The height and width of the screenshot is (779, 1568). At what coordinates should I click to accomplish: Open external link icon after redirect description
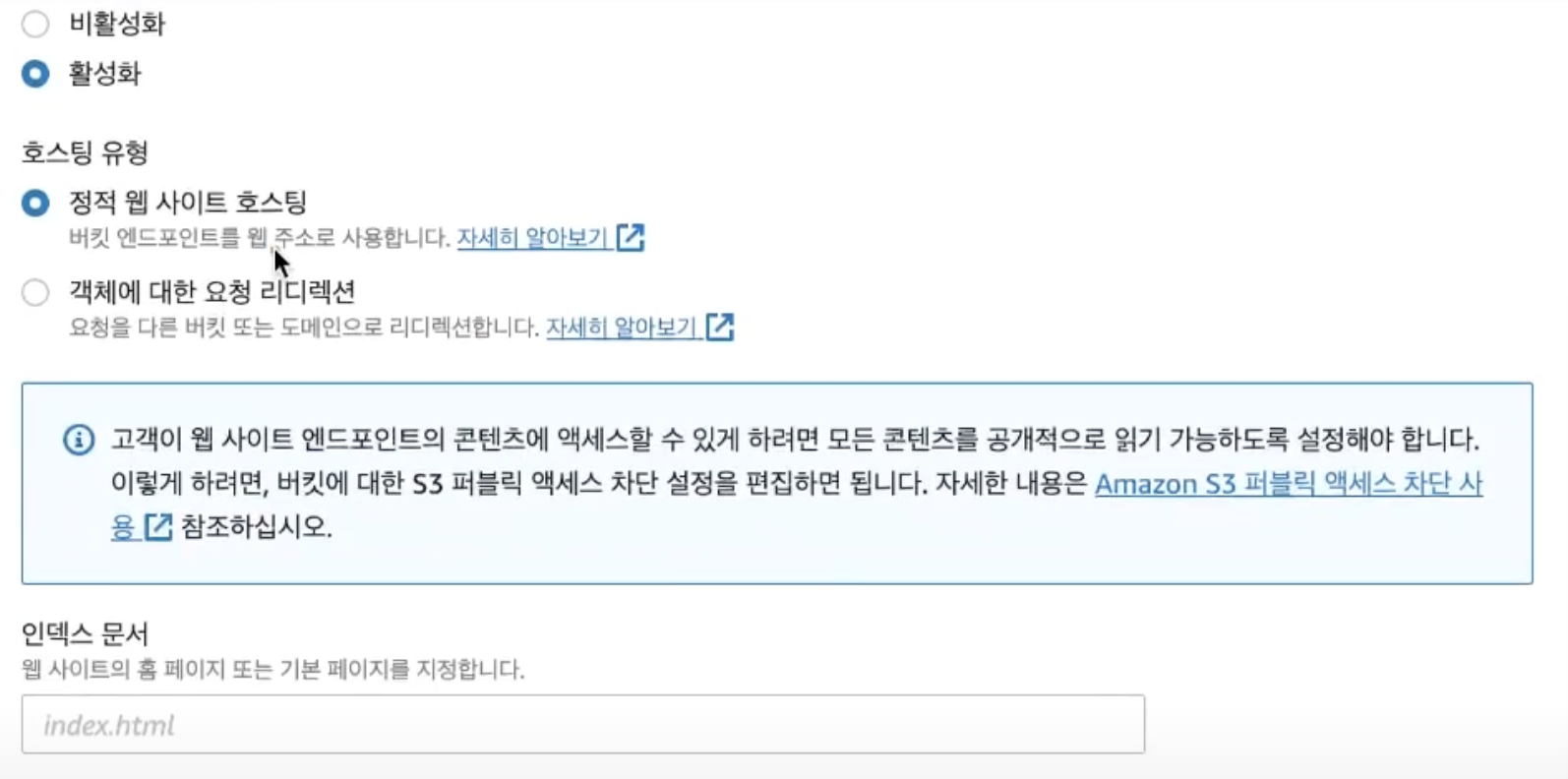coord(720,328)
